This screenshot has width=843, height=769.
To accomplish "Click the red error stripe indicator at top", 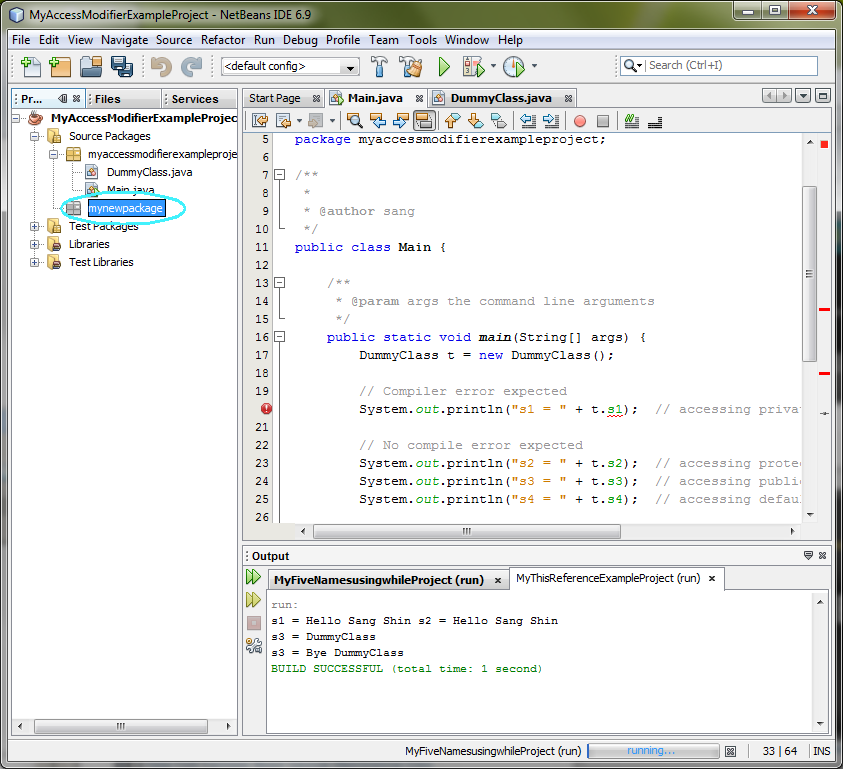I will click(824, 144).
